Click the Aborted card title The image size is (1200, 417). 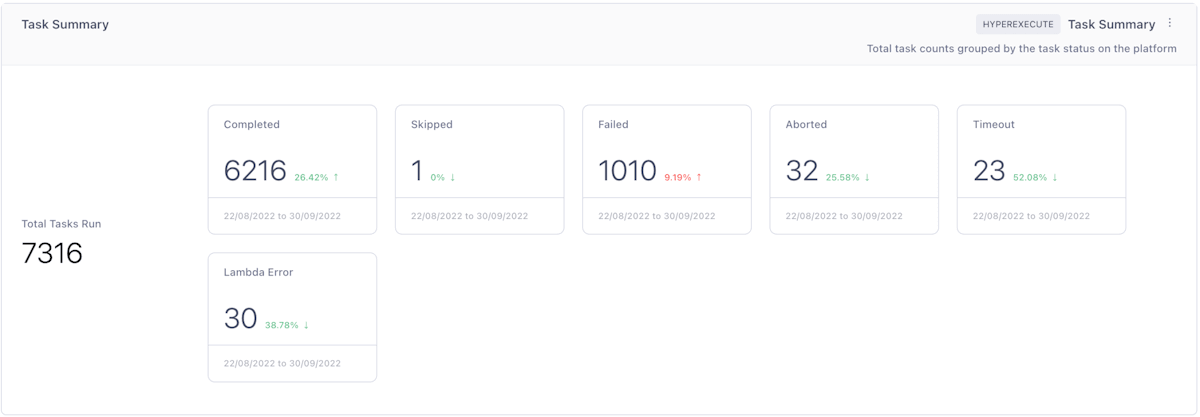point(806,125)
